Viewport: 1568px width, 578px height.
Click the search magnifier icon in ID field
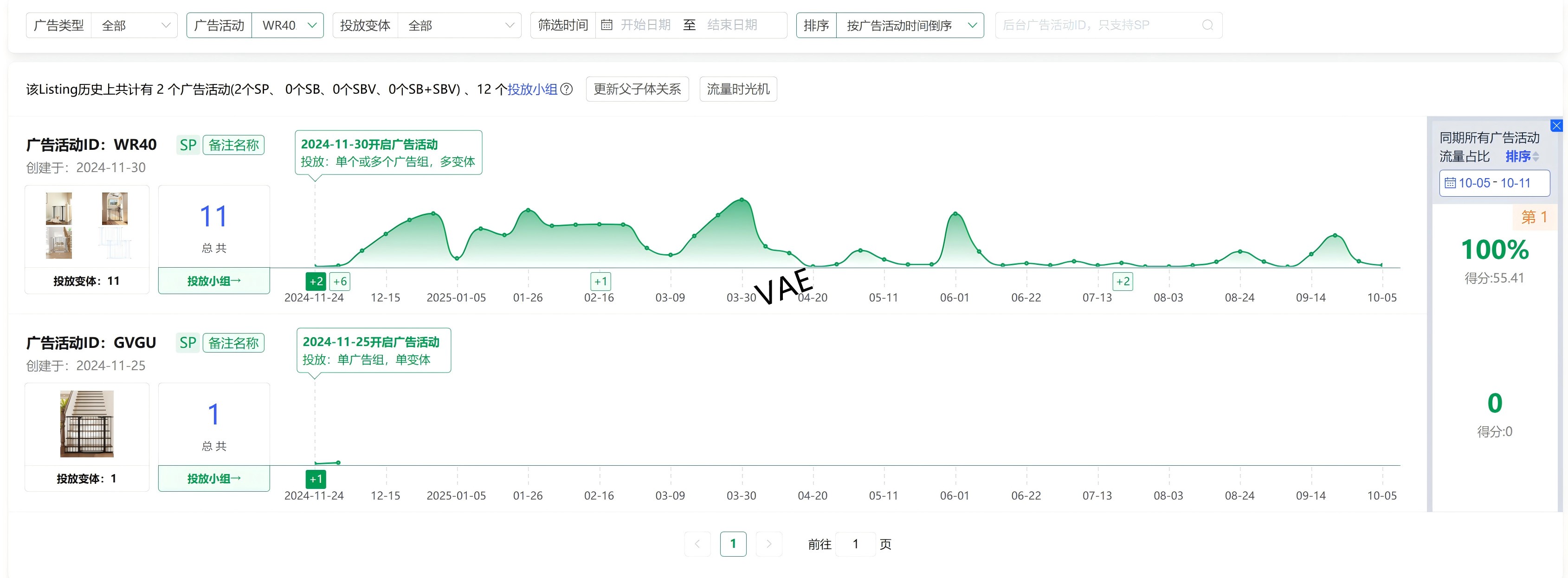[x=1207, y=26]
